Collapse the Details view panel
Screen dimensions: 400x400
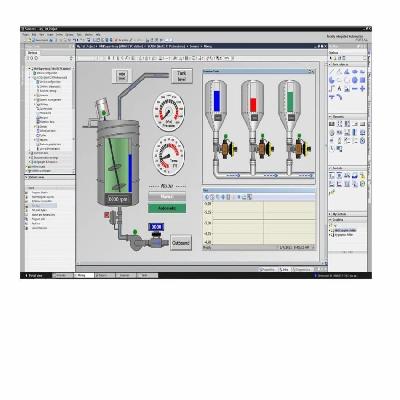coord(27,177)
